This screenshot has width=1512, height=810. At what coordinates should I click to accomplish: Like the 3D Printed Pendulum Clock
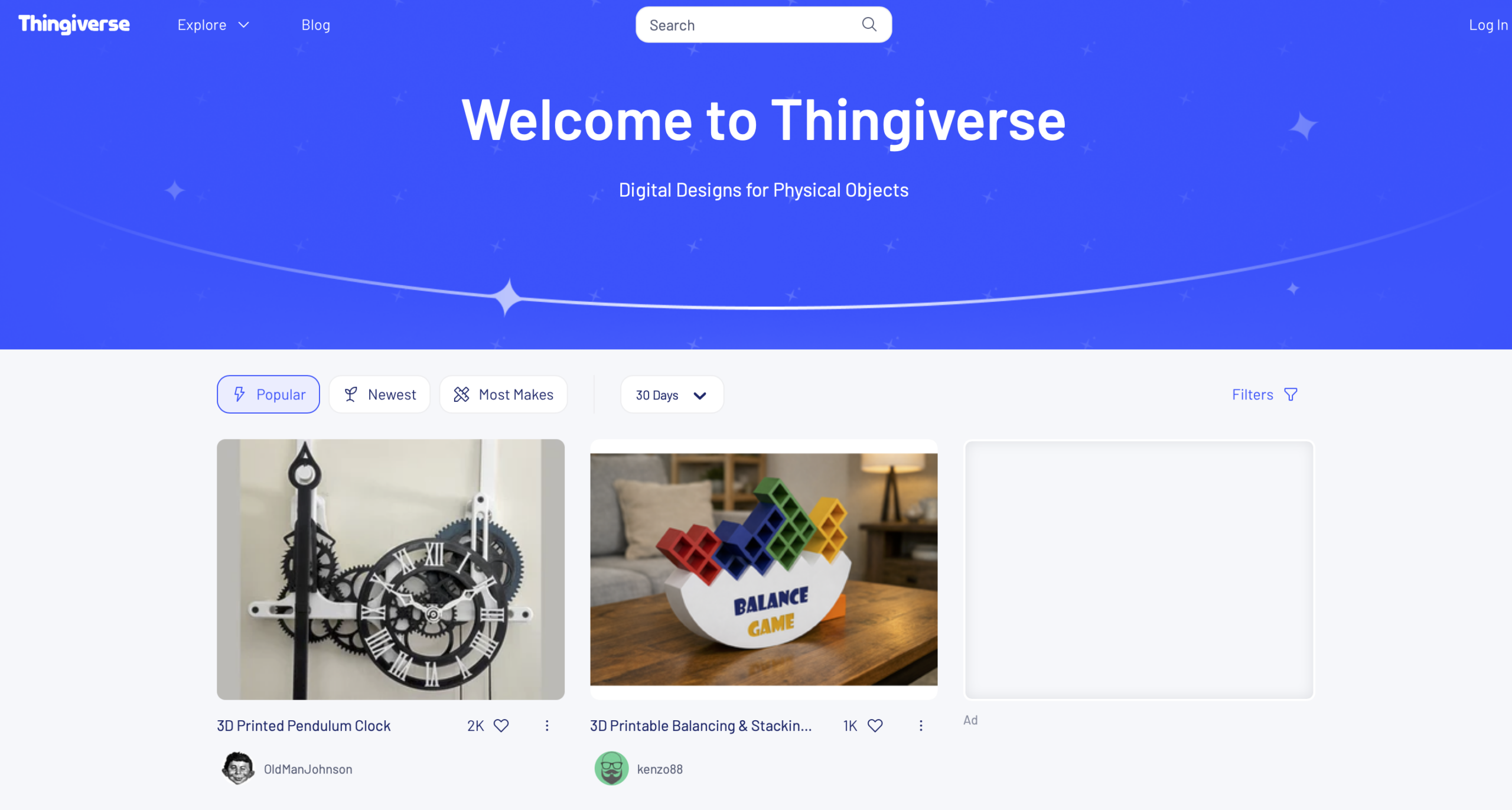click(x=501, y=726)
